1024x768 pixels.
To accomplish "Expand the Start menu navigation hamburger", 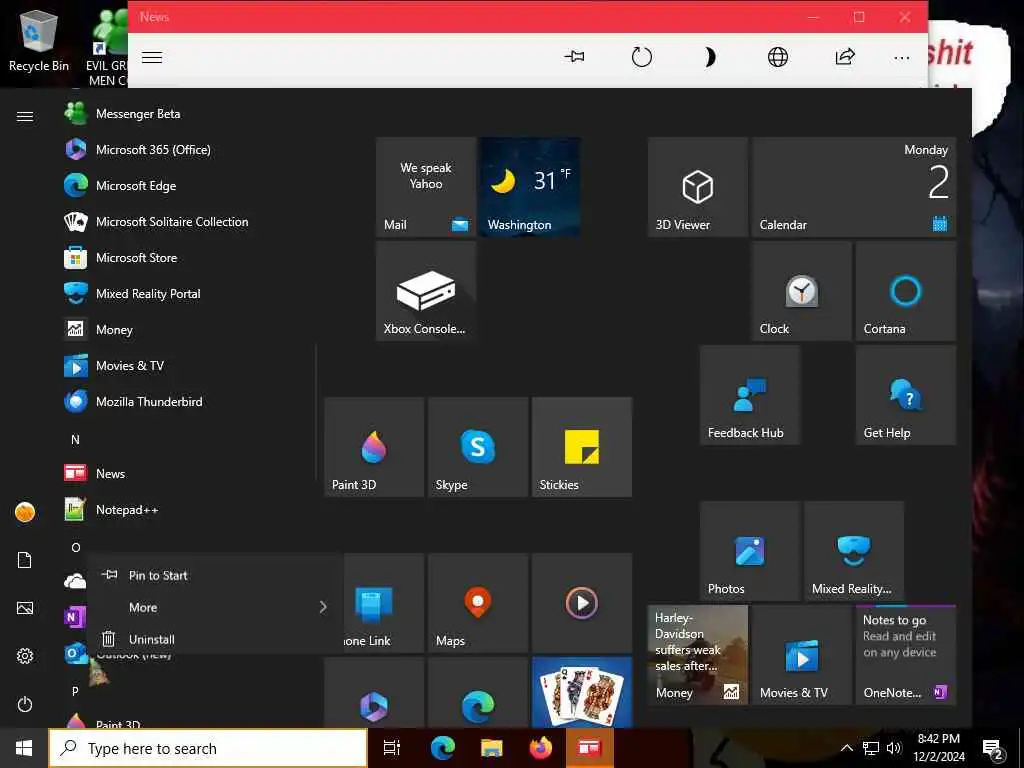I will pyautogui.click(x=25, y=116).
